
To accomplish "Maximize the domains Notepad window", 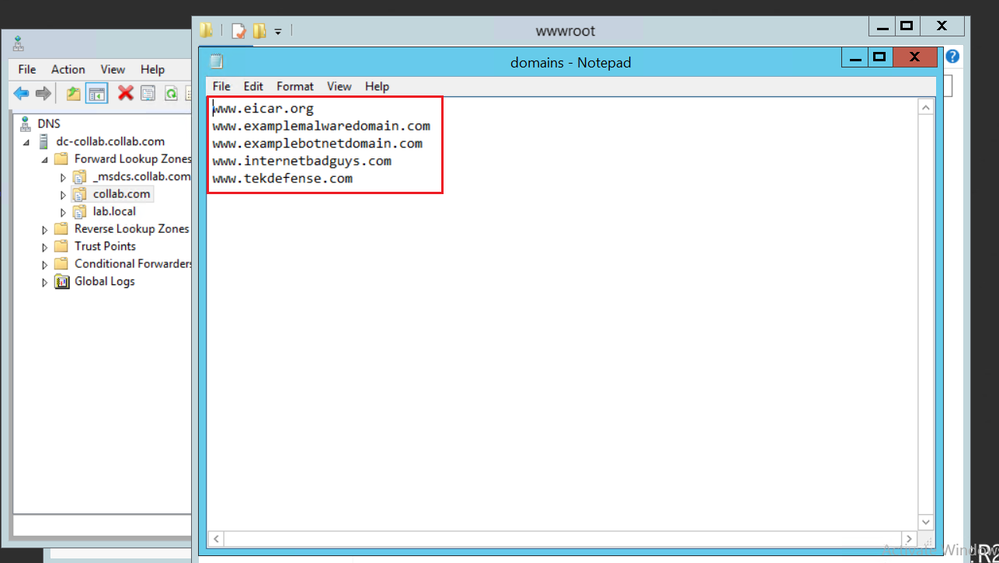I will coord(880,57).
